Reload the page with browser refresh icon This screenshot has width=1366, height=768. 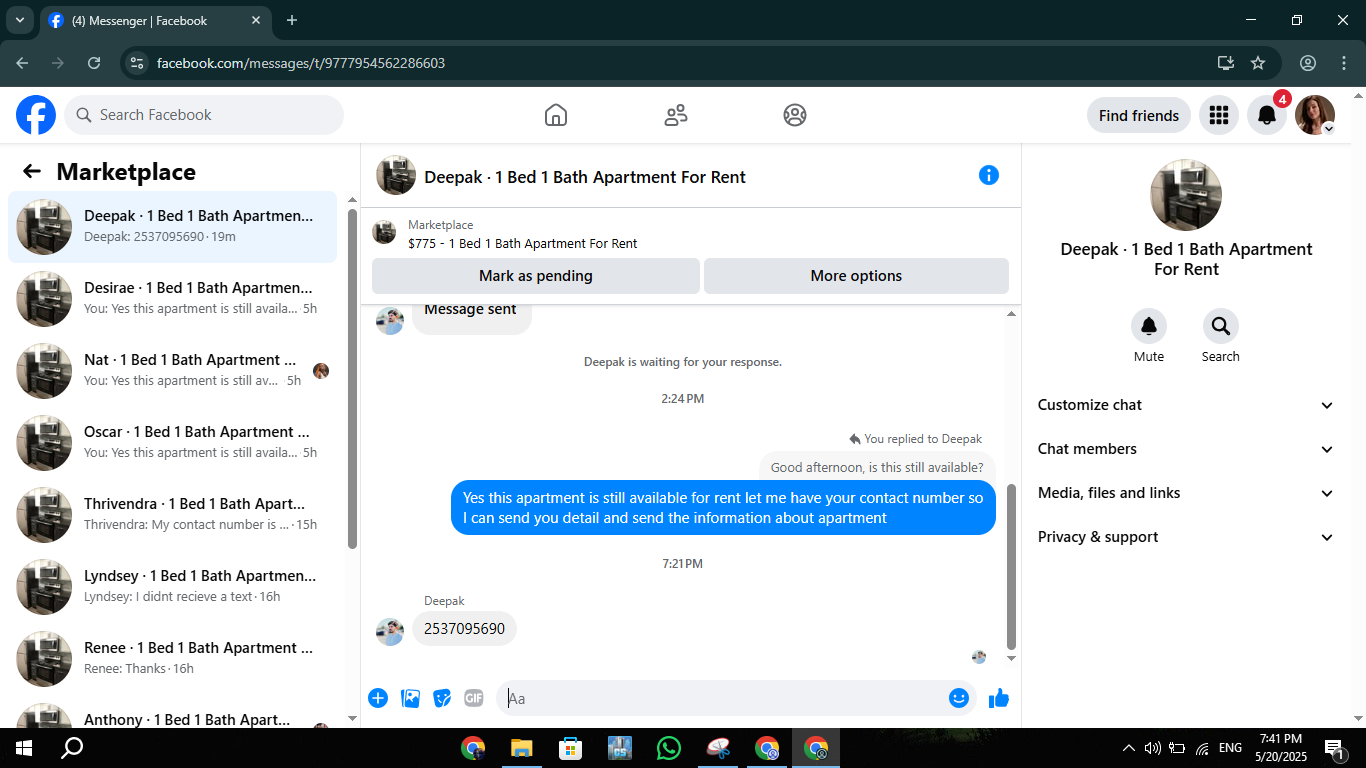94,63
